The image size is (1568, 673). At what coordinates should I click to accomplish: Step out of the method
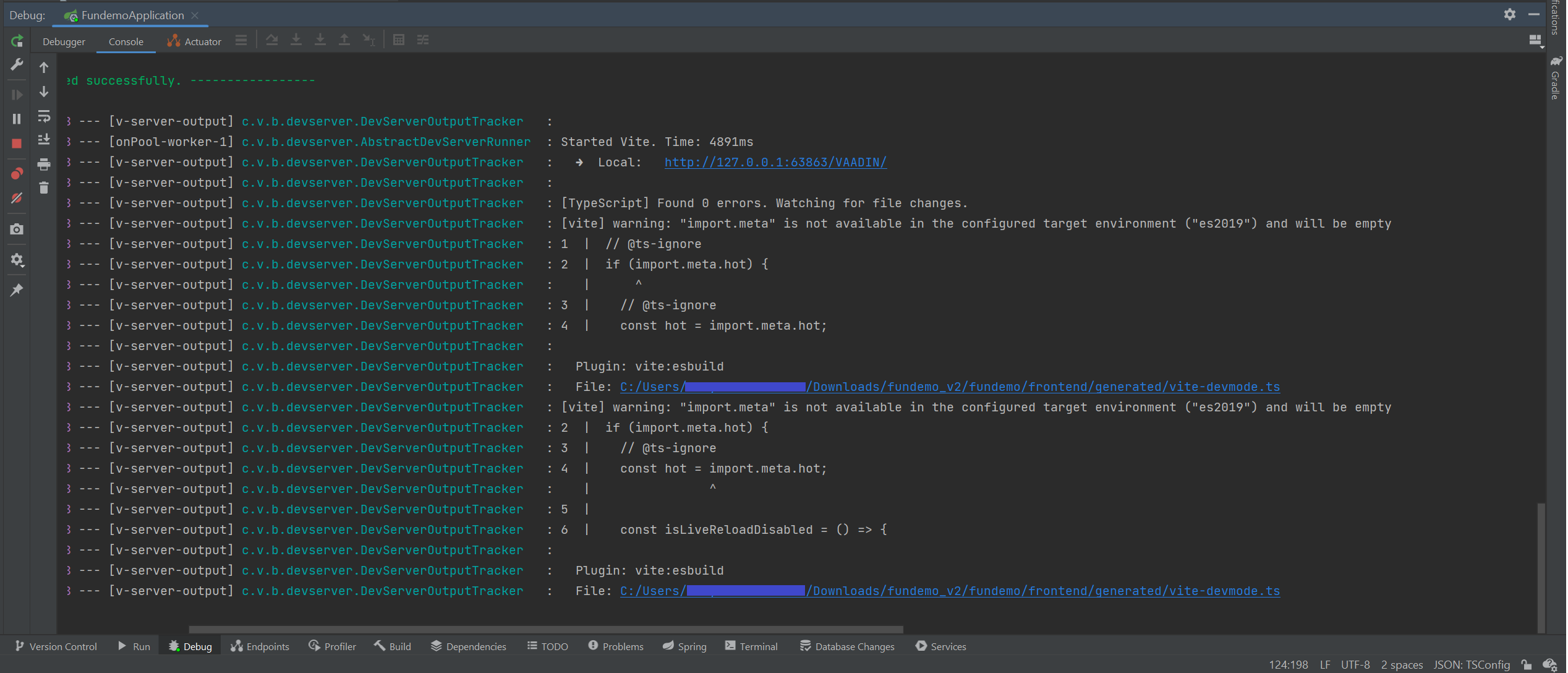point(344,40)
